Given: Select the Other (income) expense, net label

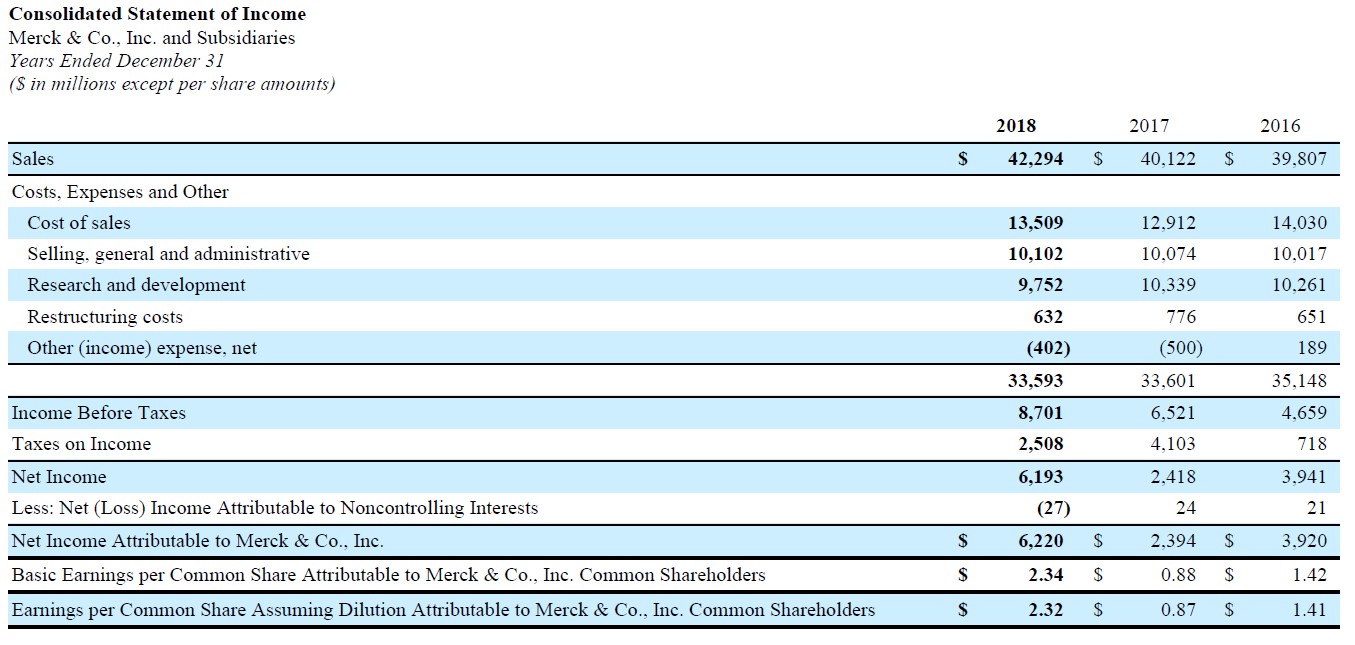Looking at the screenshot, I should pyautogui.click(x=142, y=348).
